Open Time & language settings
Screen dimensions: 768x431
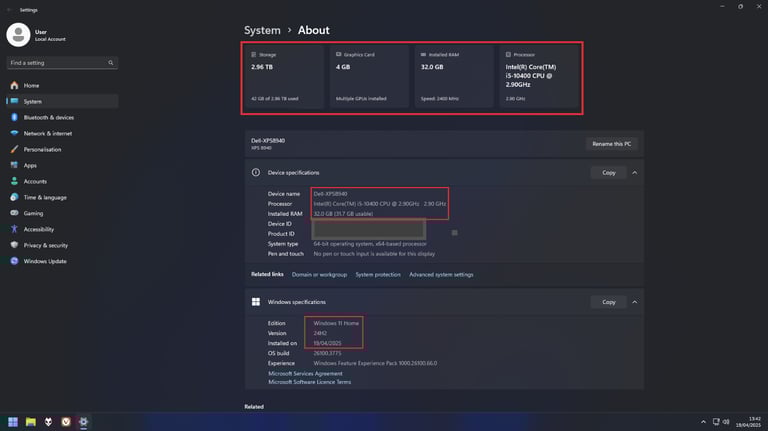coord(62,197)
